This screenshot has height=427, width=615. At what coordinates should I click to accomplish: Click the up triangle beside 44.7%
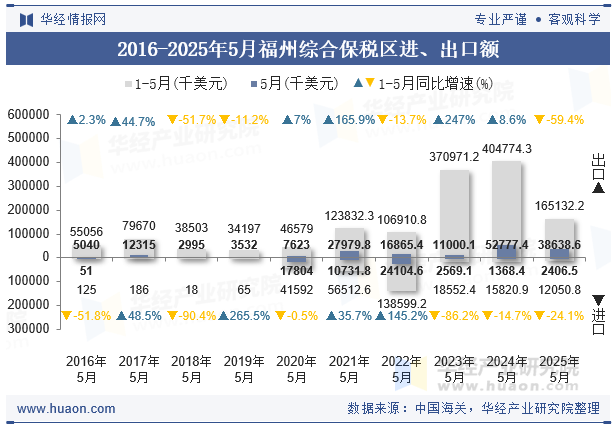115,122
